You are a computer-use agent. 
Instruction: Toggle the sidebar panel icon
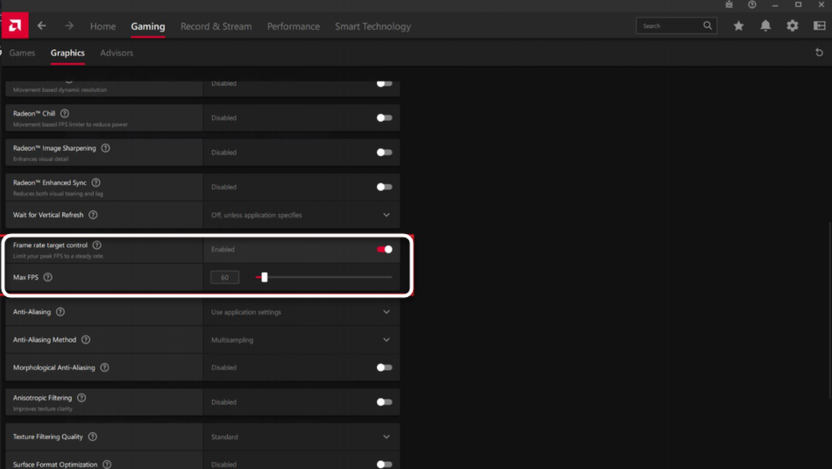[819, 26]
